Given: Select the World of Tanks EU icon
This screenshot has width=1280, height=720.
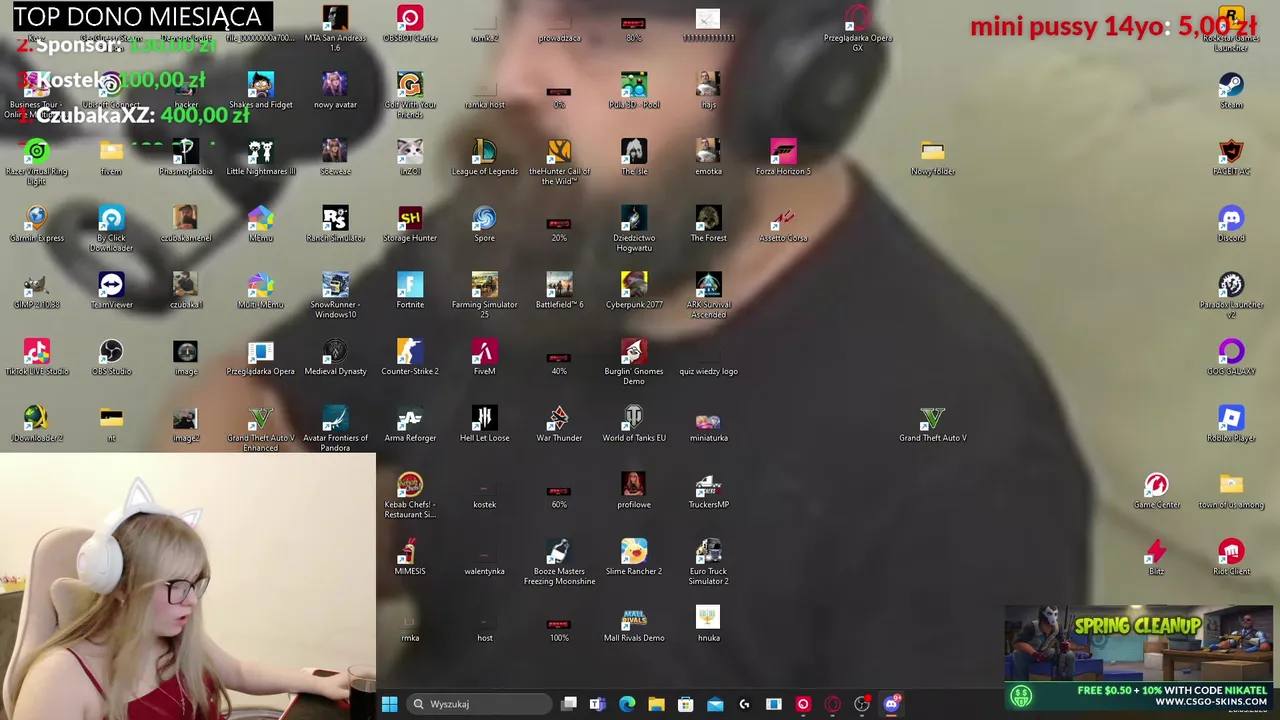Looking at the screenshot, I should (x=634, y=418).
